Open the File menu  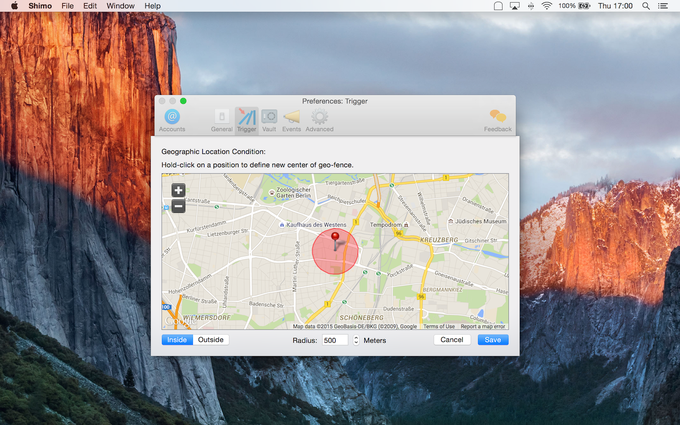pyautogui.click(x=67, y=6)
